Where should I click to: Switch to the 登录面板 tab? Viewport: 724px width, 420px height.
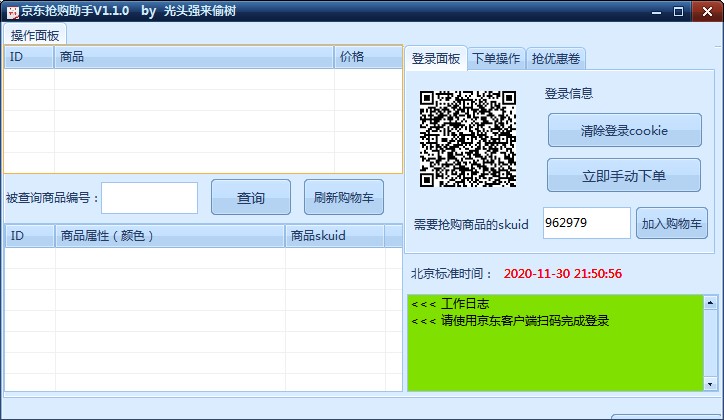coord(436,59)
